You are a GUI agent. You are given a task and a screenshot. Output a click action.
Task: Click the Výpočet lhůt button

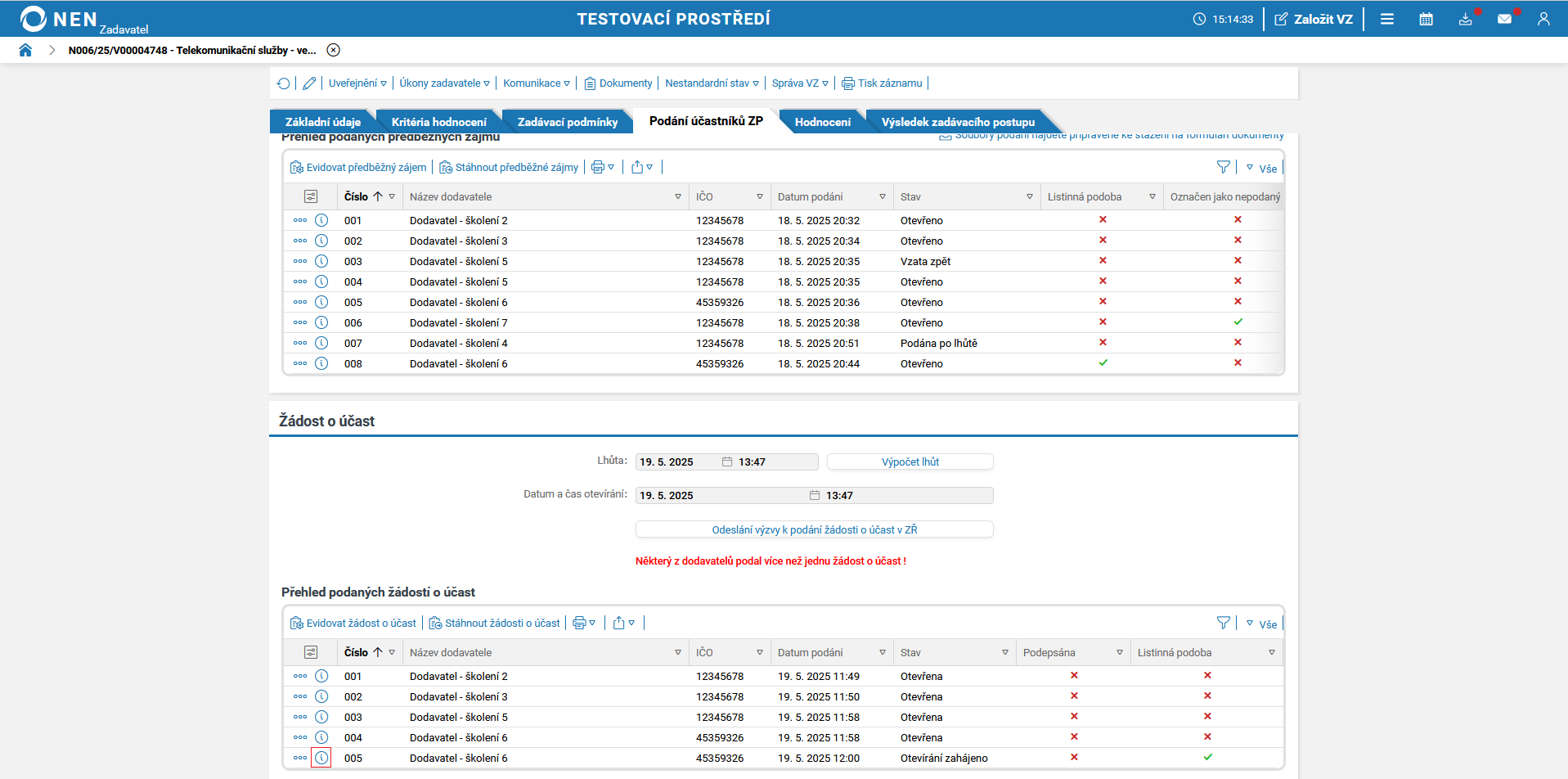click(x=910, y=462)
